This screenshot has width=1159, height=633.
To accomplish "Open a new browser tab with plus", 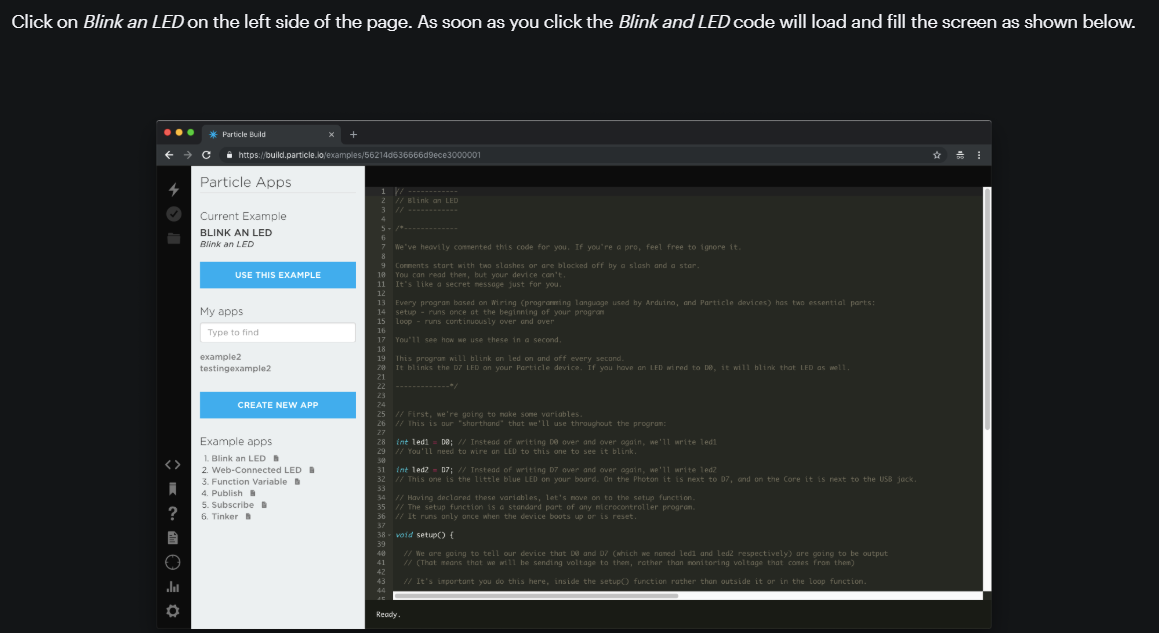I will pyautogui.click(x=353, y=134).
